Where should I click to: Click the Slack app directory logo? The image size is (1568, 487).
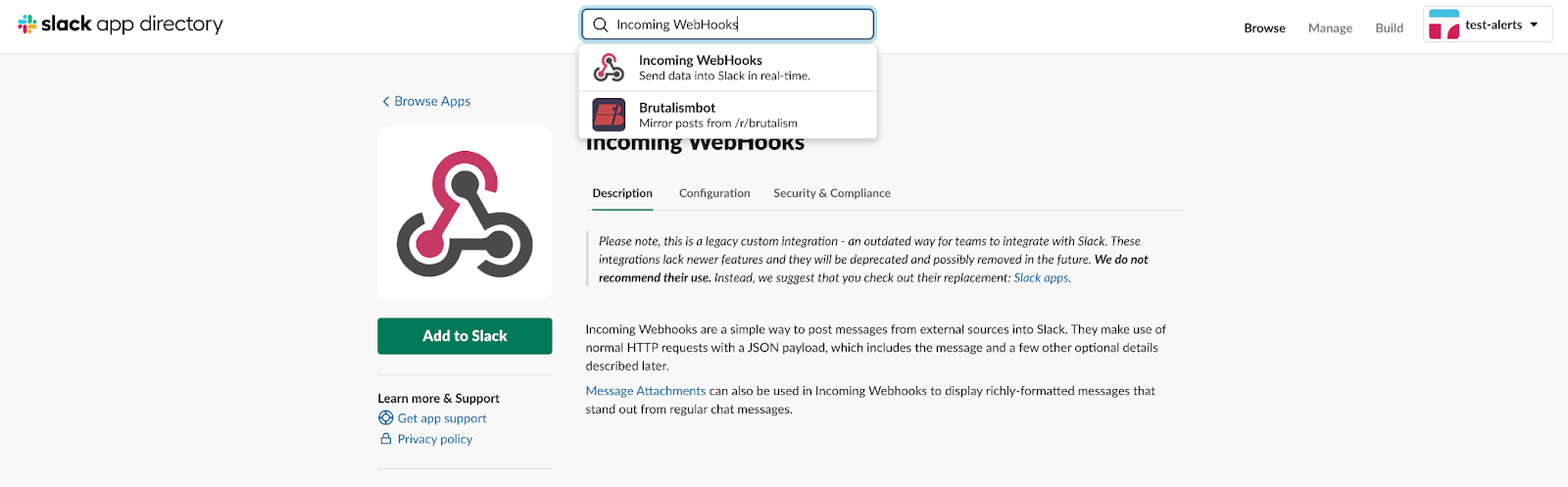(x=121, y=24)
